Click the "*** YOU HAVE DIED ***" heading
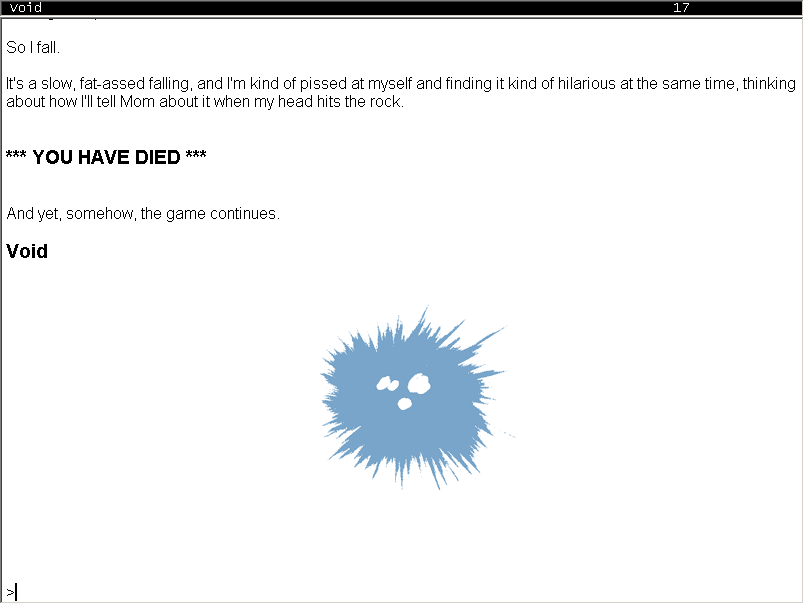804x604 pixels. tap(106, 157)
